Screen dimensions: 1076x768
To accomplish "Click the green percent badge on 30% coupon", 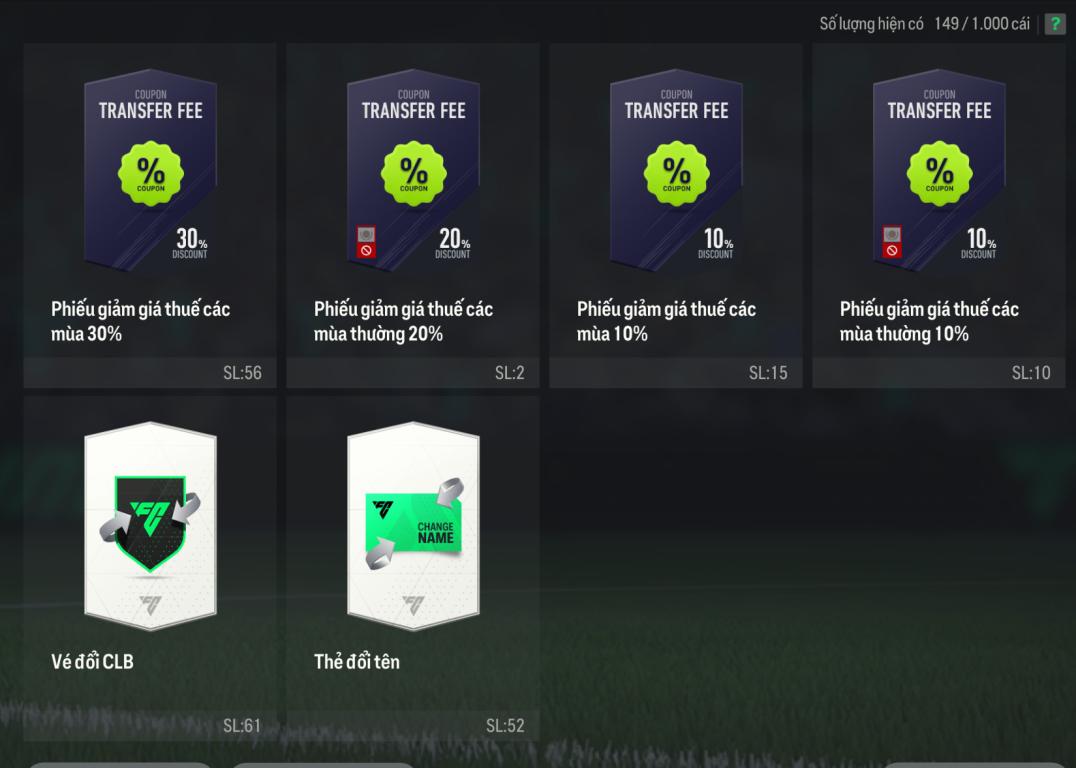I will [x=150, y=174].
